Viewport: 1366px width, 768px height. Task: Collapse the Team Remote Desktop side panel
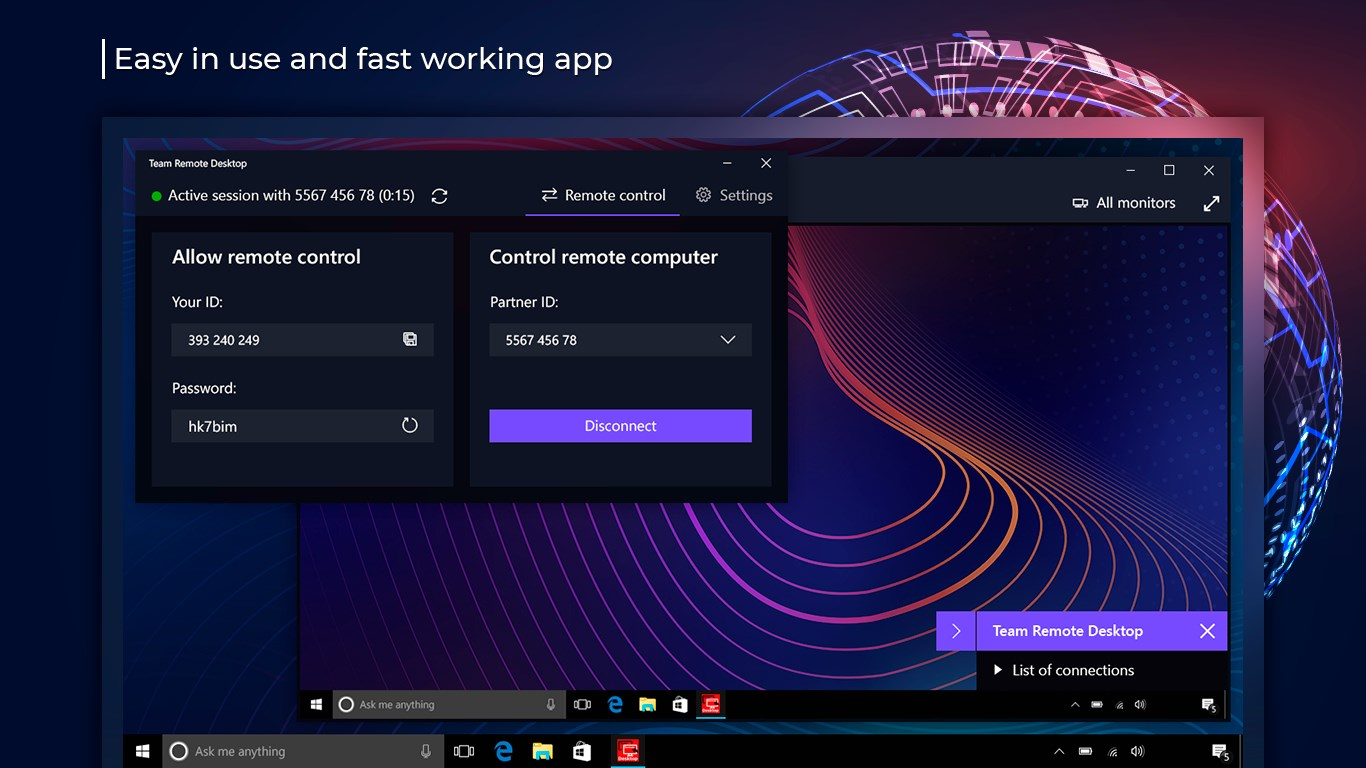[955, 631]
